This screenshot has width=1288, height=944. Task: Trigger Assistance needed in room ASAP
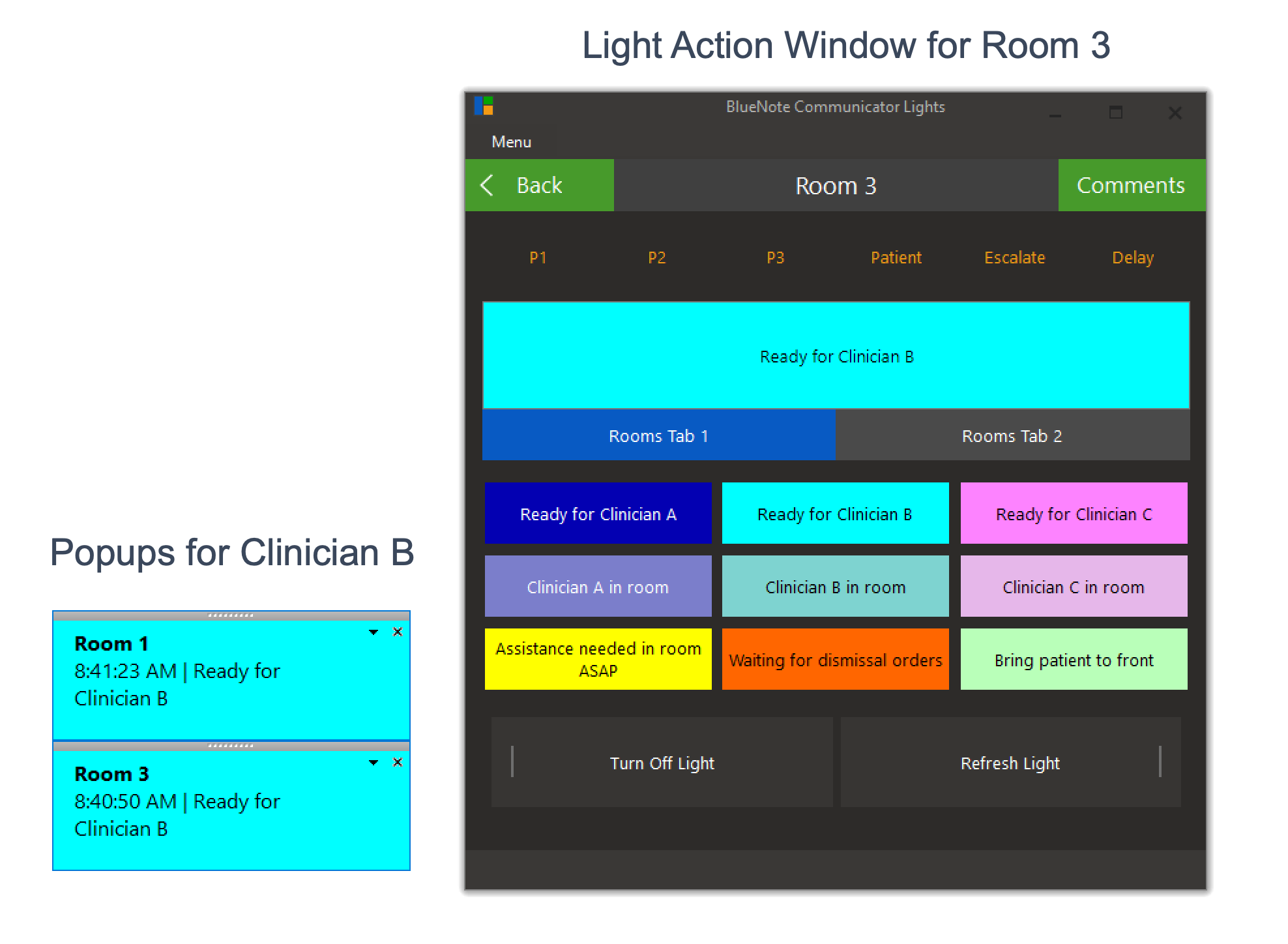click(597, 659)
